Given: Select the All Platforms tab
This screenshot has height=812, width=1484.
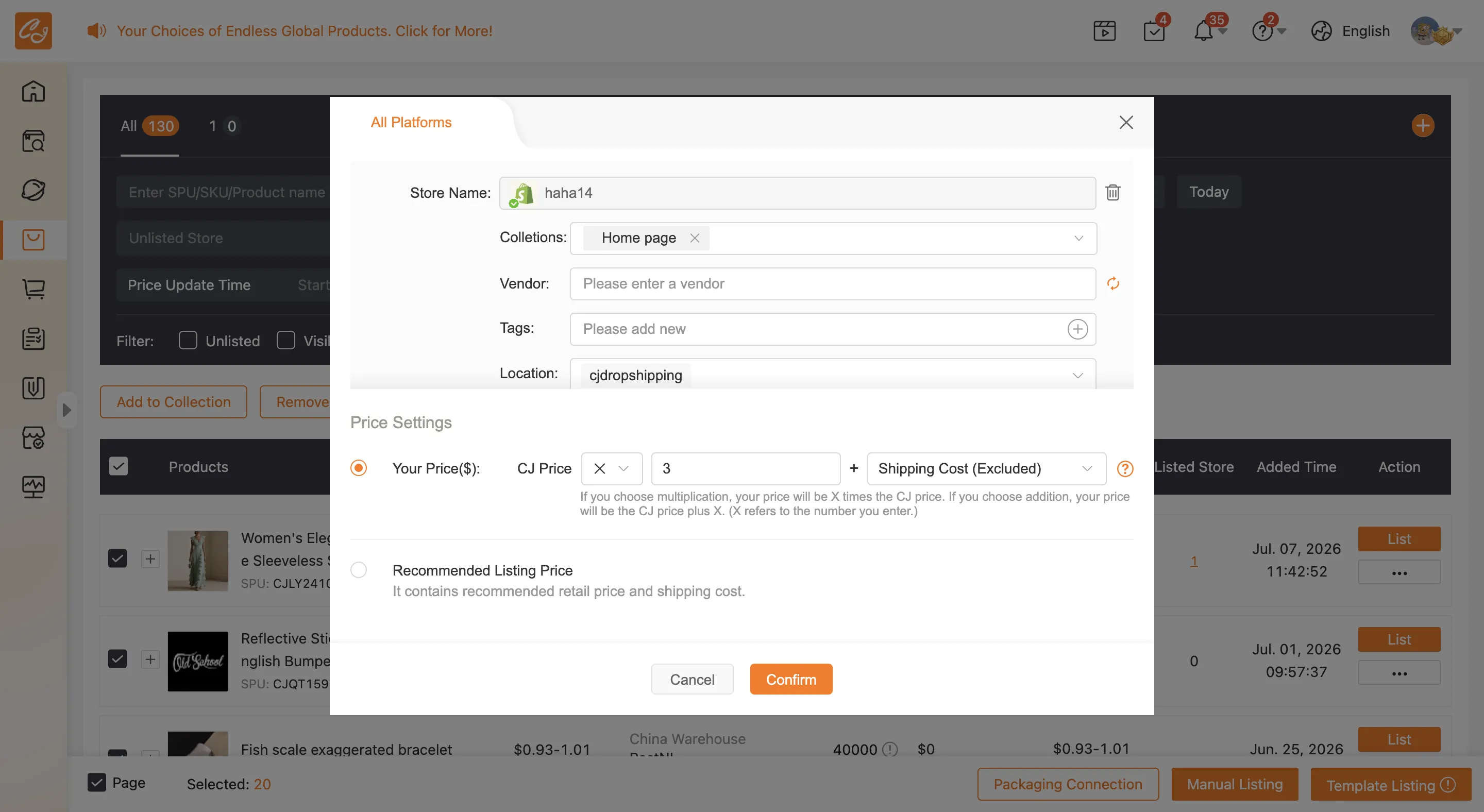Looking at the screenshot, I should coord(411,122).
